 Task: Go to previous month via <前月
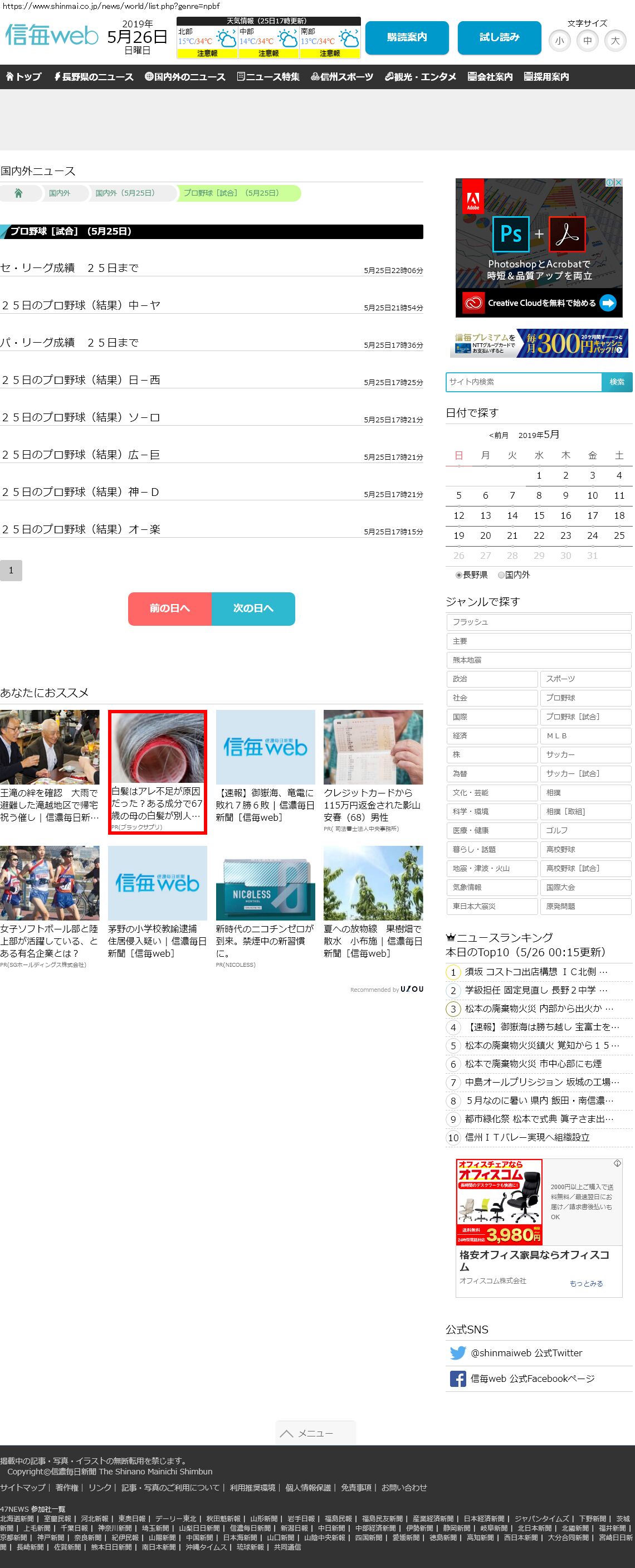click(498, 435)
